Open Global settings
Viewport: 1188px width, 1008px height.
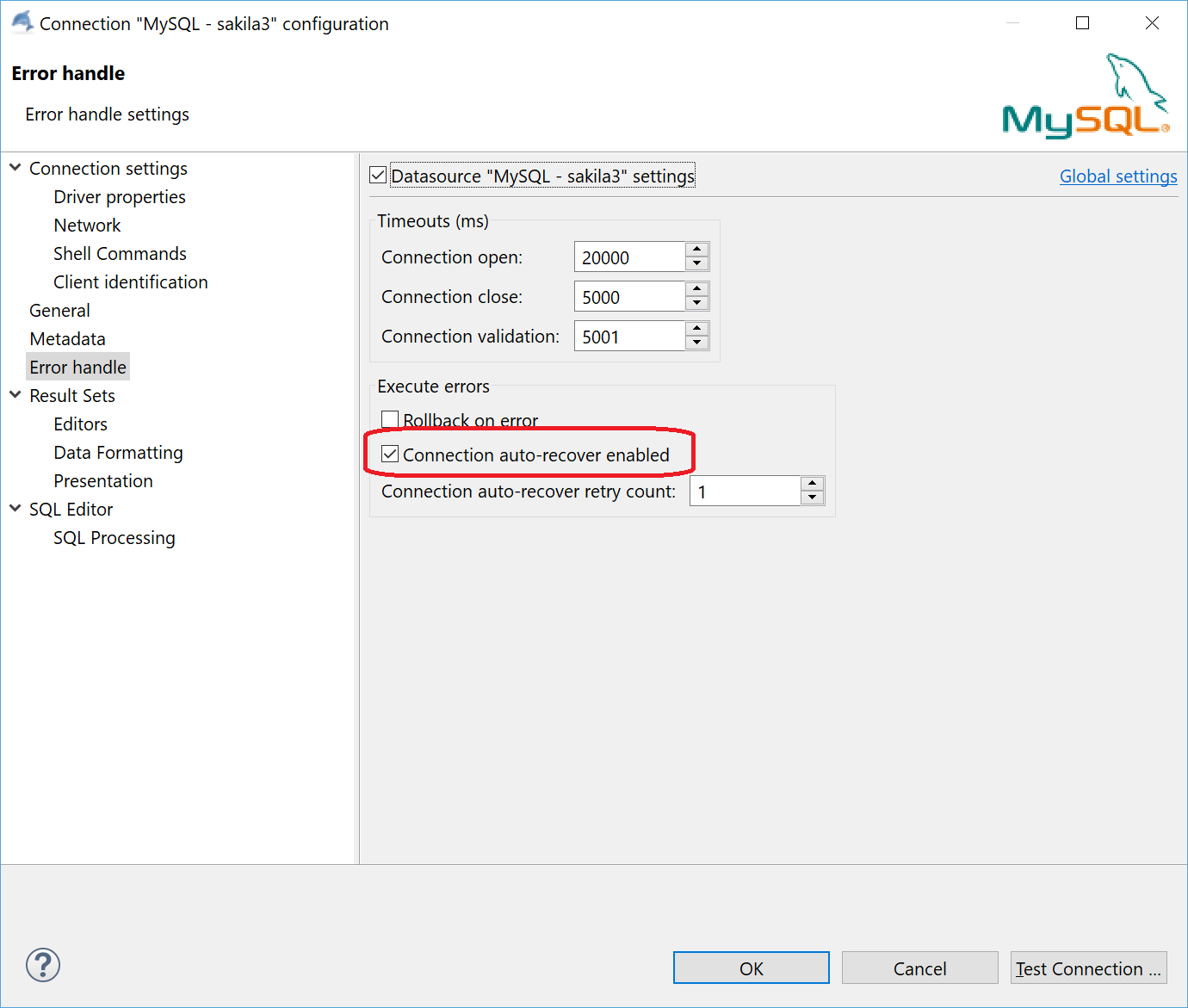click(x=1118, y=176)
